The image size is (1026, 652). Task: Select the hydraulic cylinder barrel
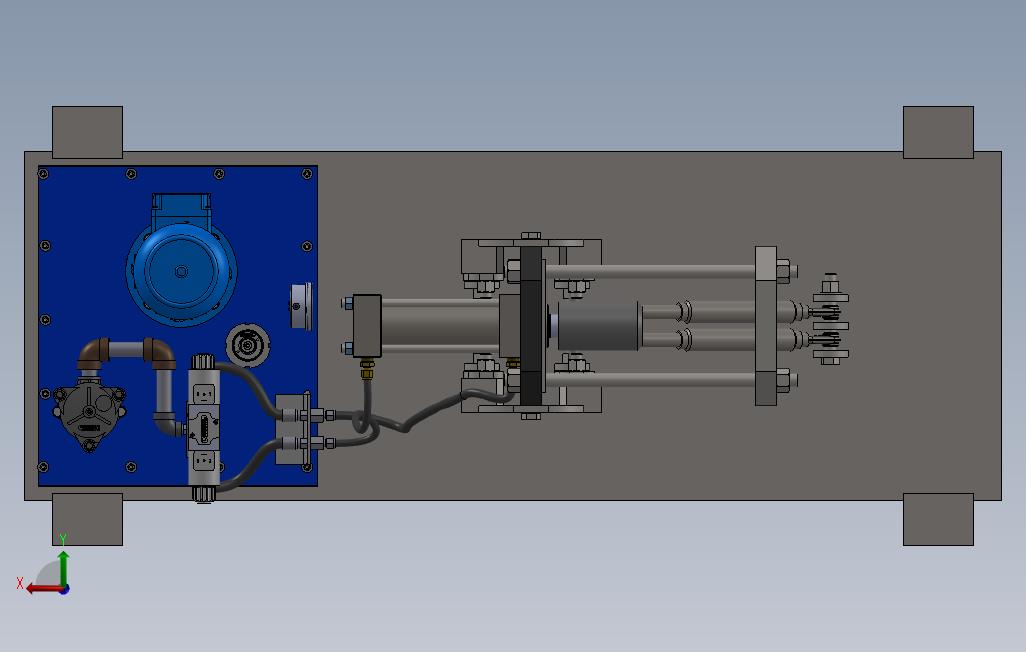pos(440,326)
